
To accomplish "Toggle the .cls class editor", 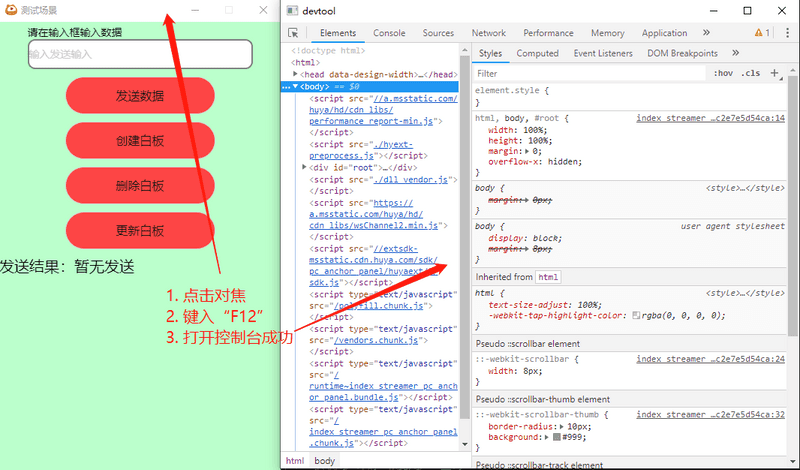I will pyautogui.click(x=751, y=73).
